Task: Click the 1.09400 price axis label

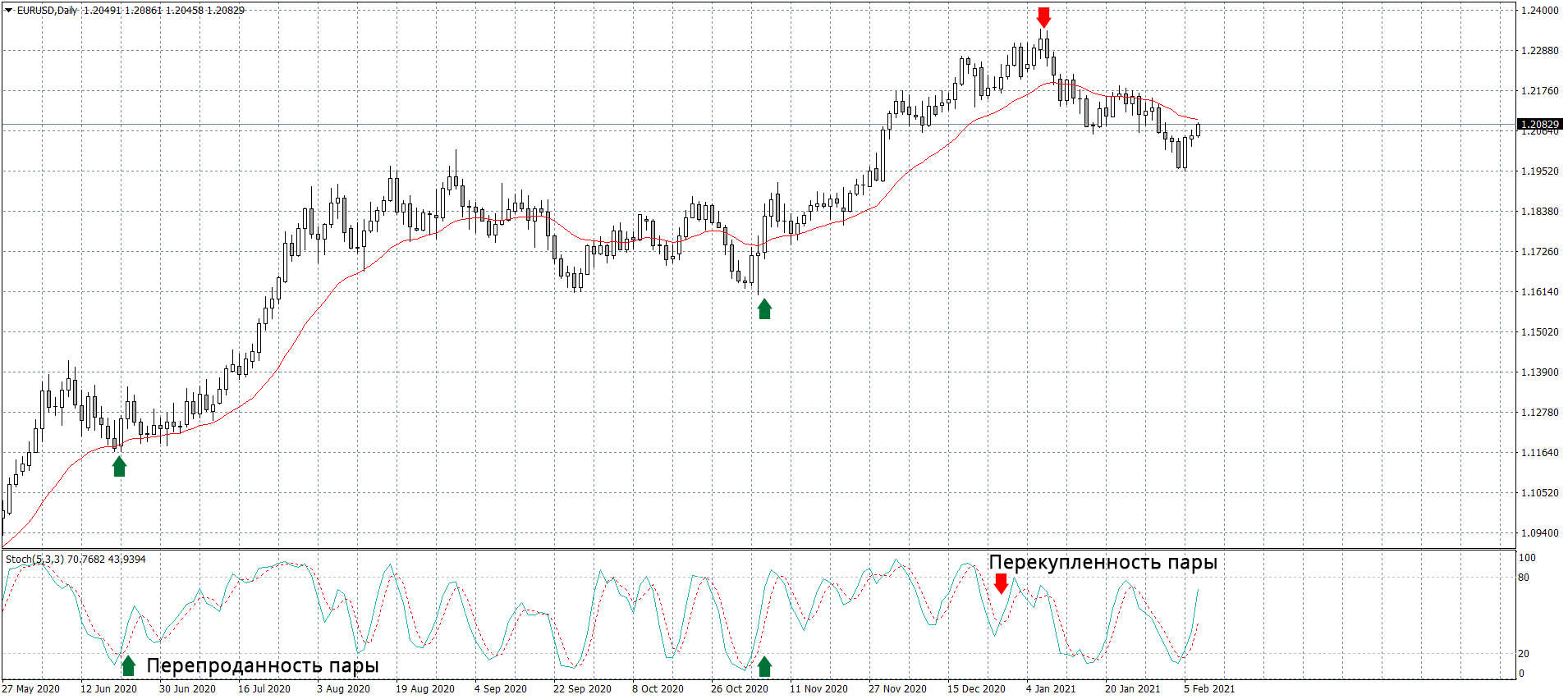Action: coord(1539,533)
